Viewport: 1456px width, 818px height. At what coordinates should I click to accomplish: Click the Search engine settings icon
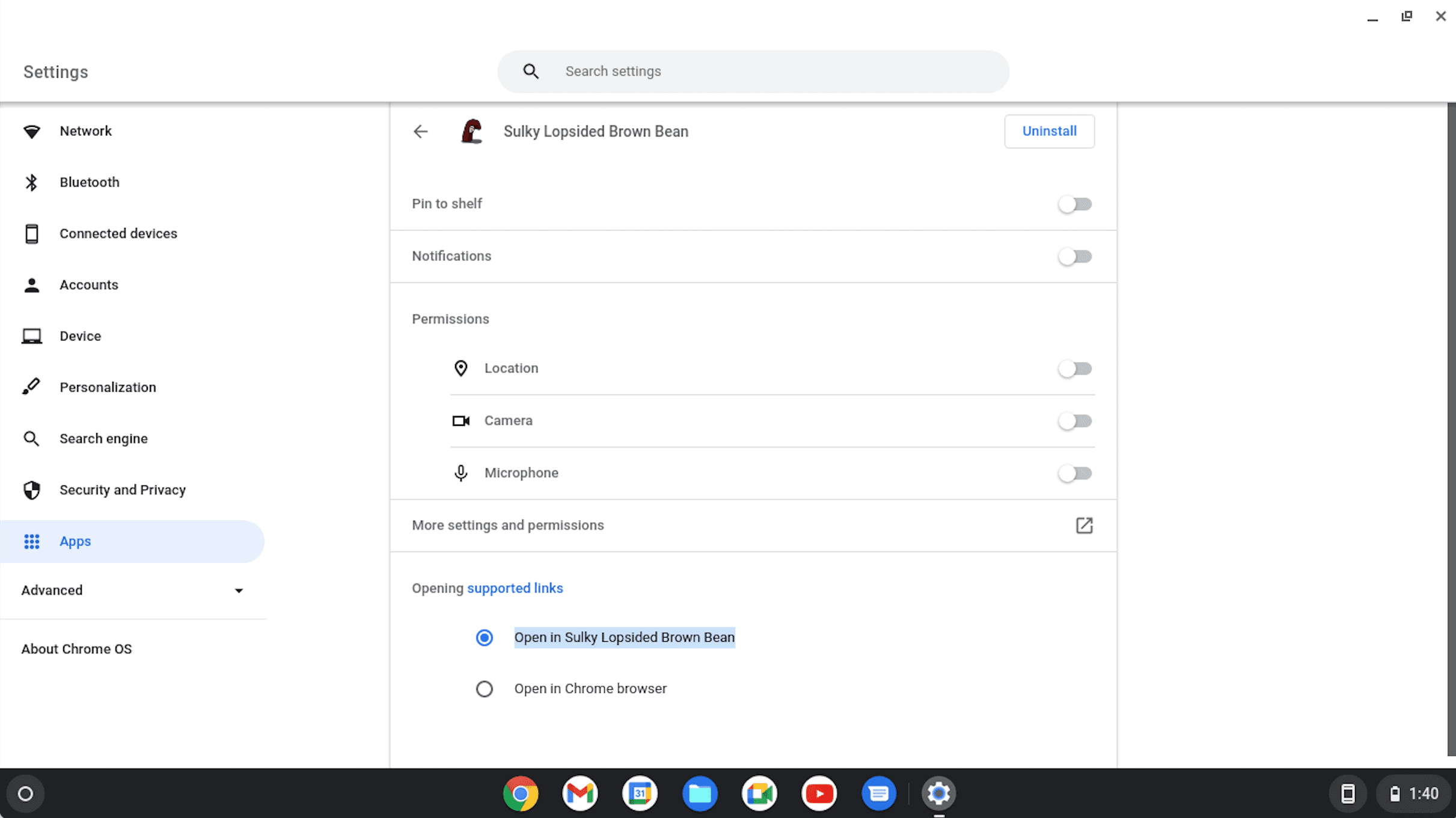[x=33, y=438]
